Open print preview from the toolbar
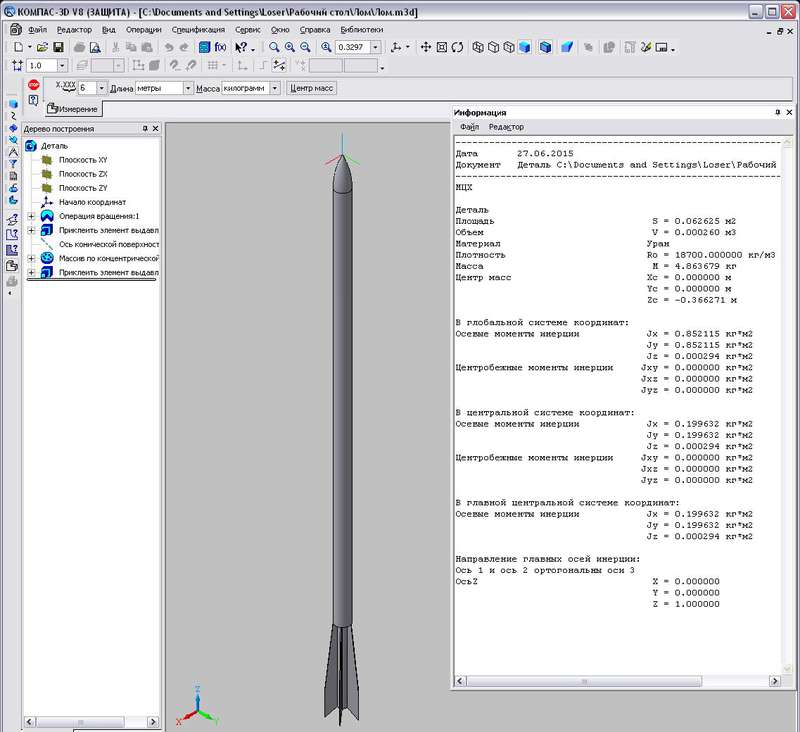Image resolution: width=800 pixels, height=732 pixels. point(95,47)
